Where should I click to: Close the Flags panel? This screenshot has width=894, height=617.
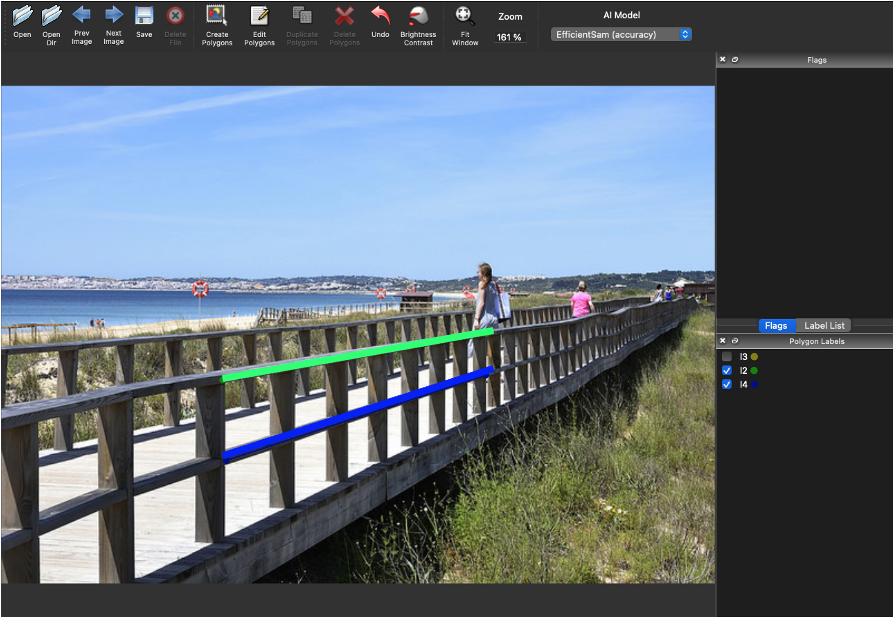coord(723,60)
